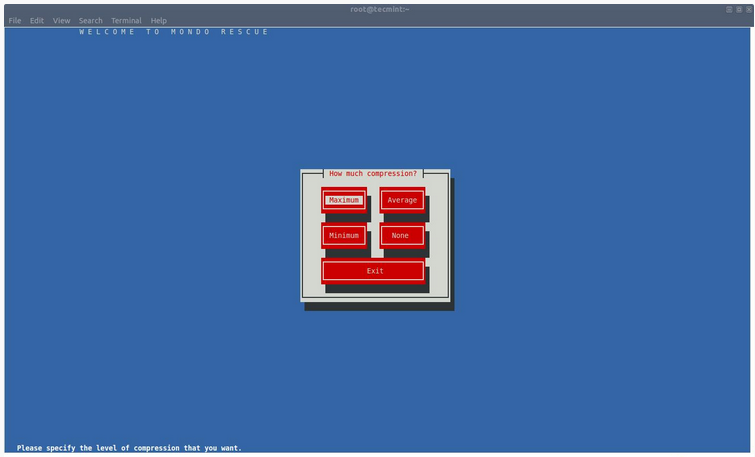This screenshot has width=755, height=457.
Task: Pick the Minimum compression option
Action: coord(343,236)
